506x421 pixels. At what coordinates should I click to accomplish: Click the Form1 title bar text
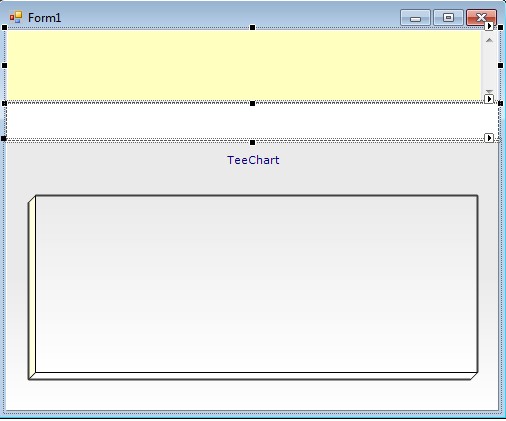44,18
